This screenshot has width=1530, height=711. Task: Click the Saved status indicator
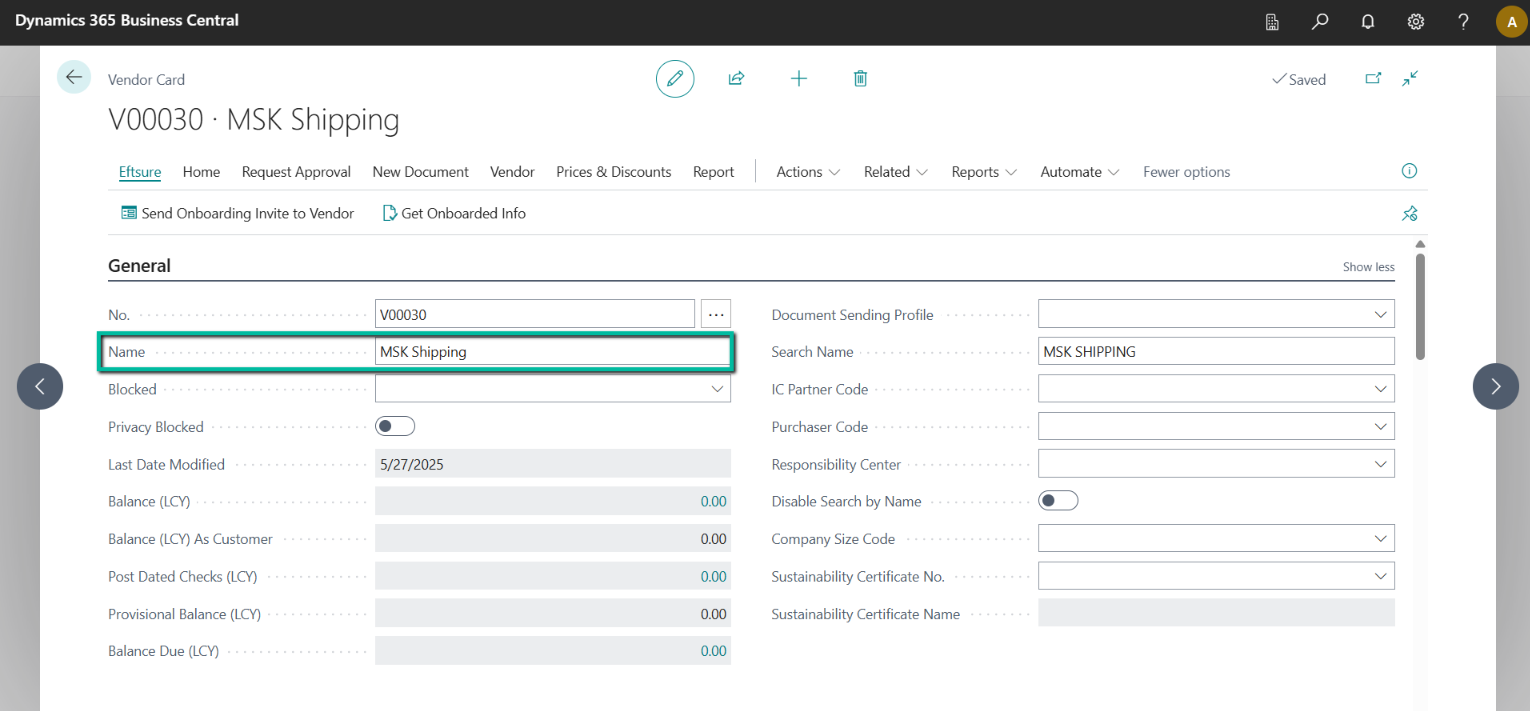1298,79
